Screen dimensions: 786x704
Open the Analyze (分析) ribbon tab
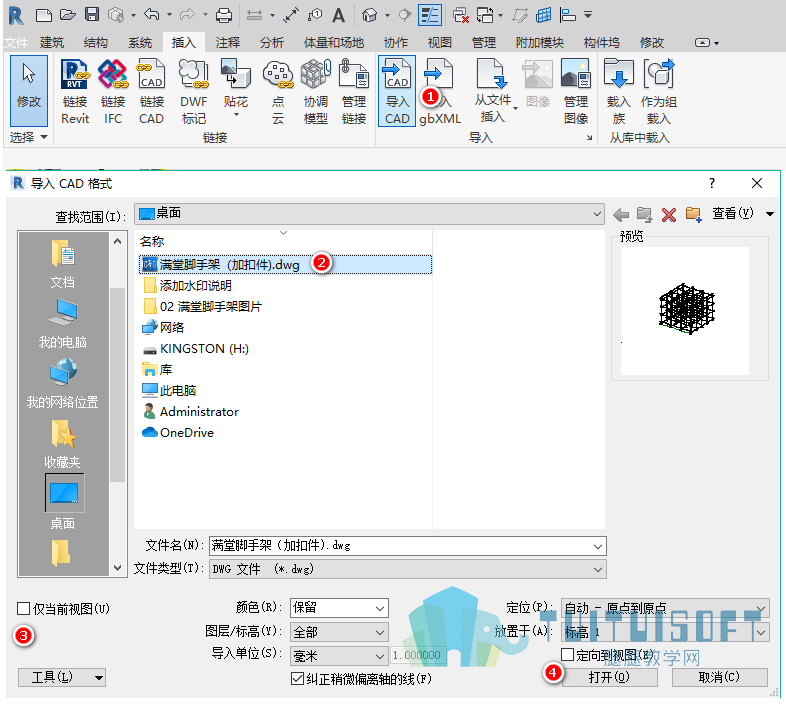272,43
